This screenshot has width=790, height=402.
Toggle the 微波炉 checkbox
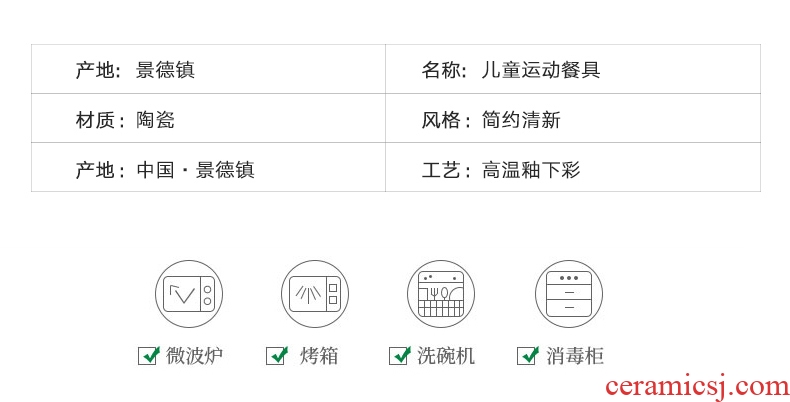(x=148, y=356)
